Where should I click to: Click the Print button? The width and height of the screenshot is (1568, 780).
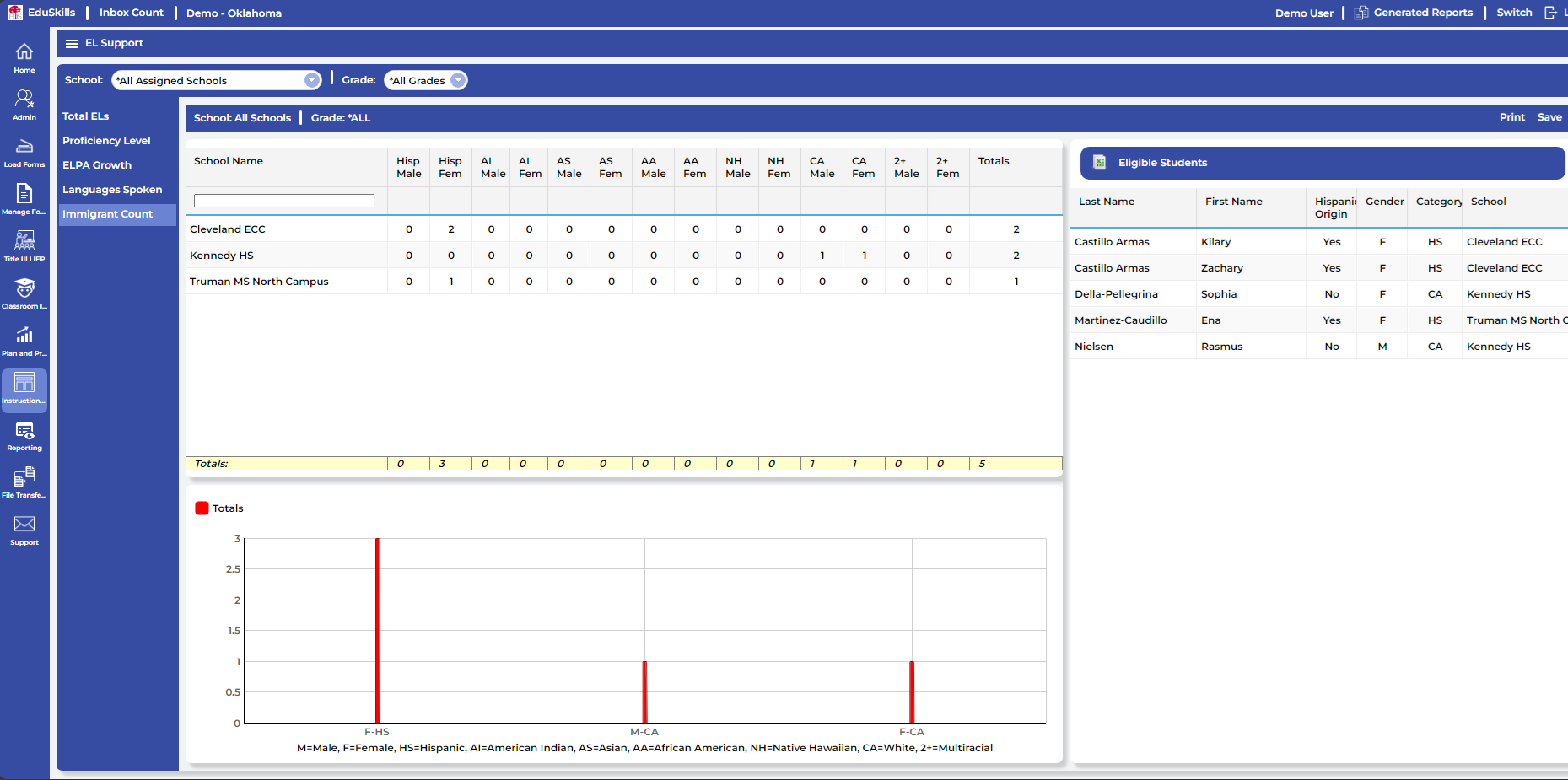point(1512,117)
